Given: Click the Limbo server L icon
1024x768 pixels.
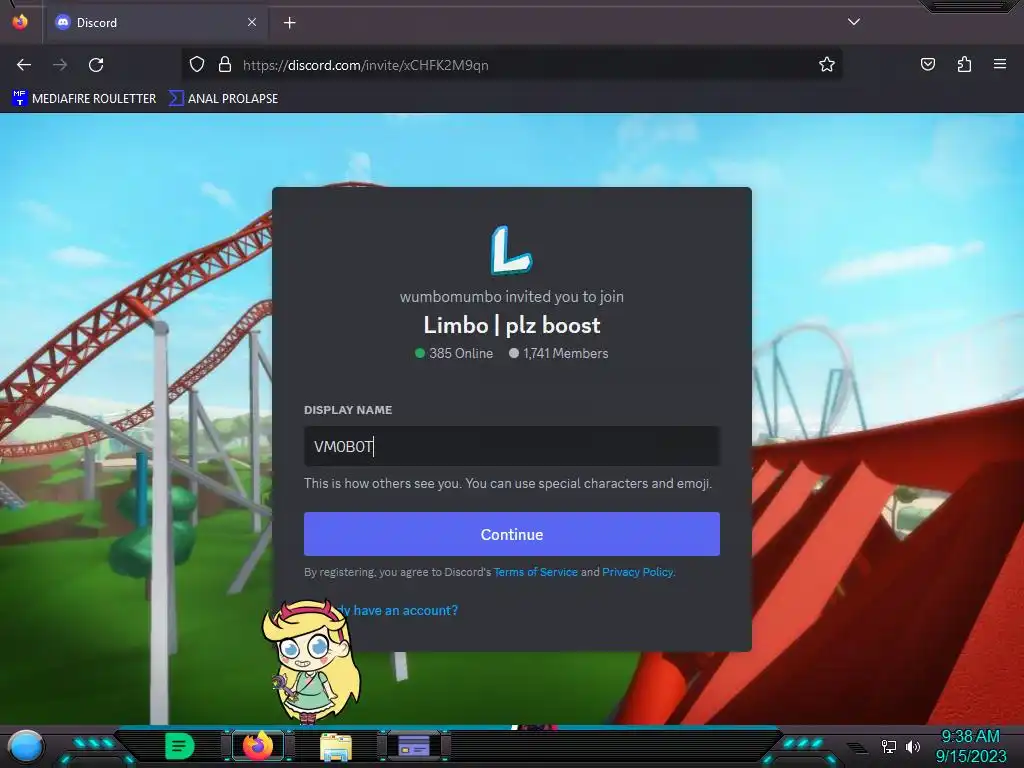Looking at the screenshot, I should click(511, 250).
